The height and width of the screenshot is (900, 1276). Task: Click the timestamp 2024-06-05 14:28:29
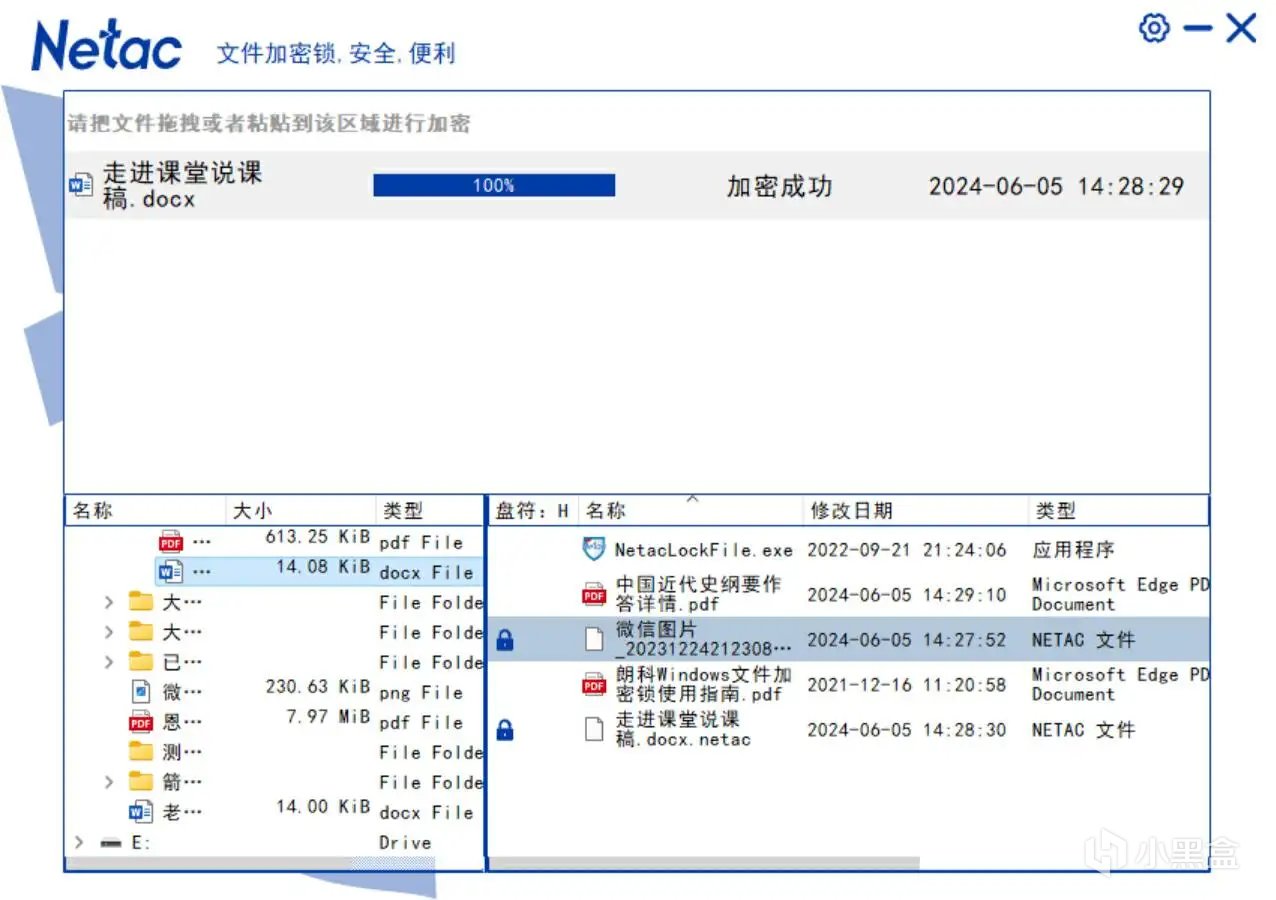pos(1056,186)
